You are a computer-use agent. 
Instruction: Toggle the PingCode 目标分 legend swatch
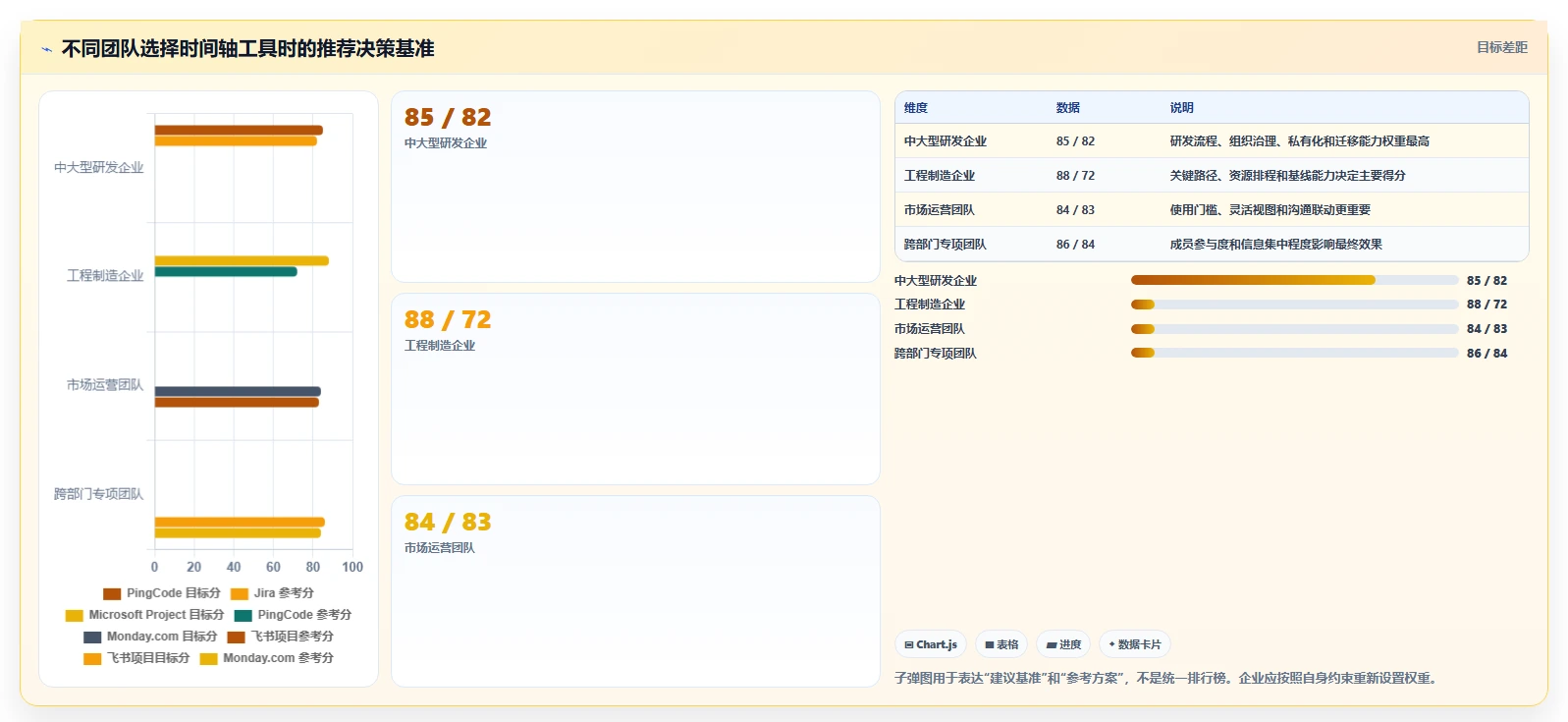[x=112, y=593]
